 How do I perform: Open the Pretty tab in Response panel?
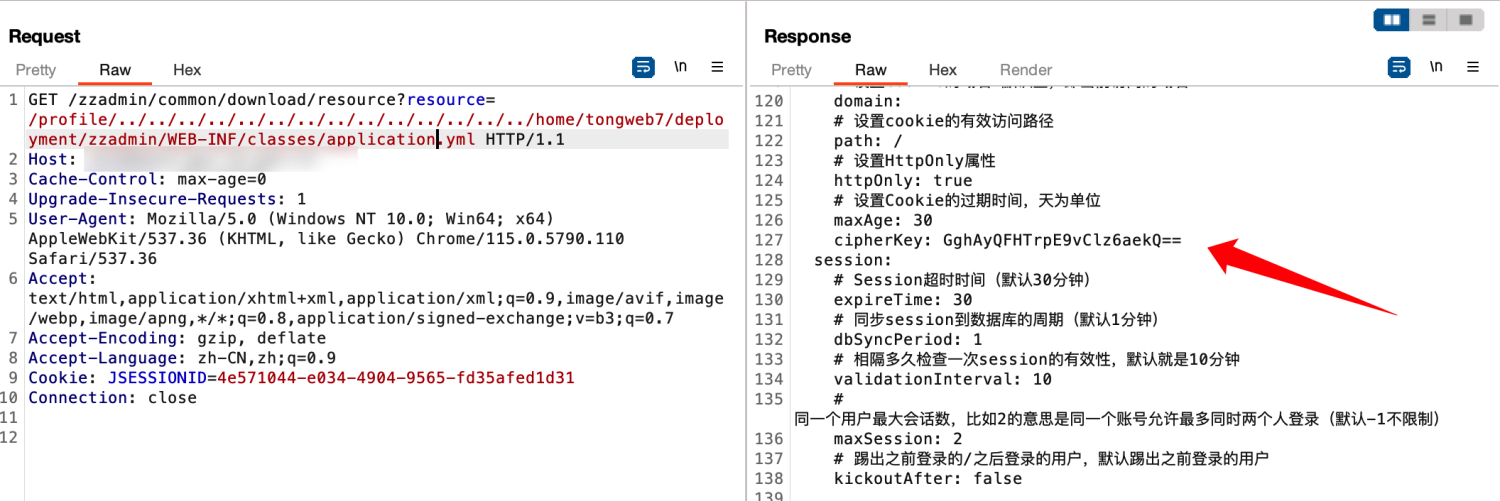click(791, 70)
